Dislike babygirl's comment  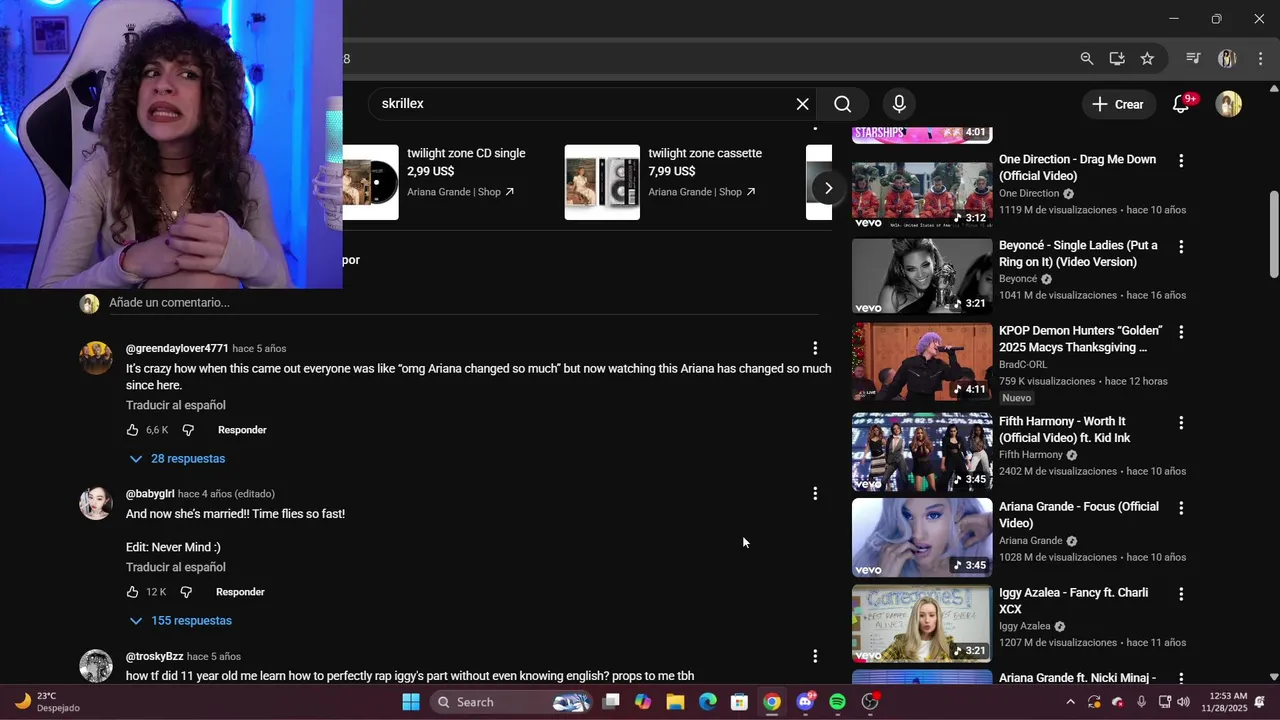186,592
